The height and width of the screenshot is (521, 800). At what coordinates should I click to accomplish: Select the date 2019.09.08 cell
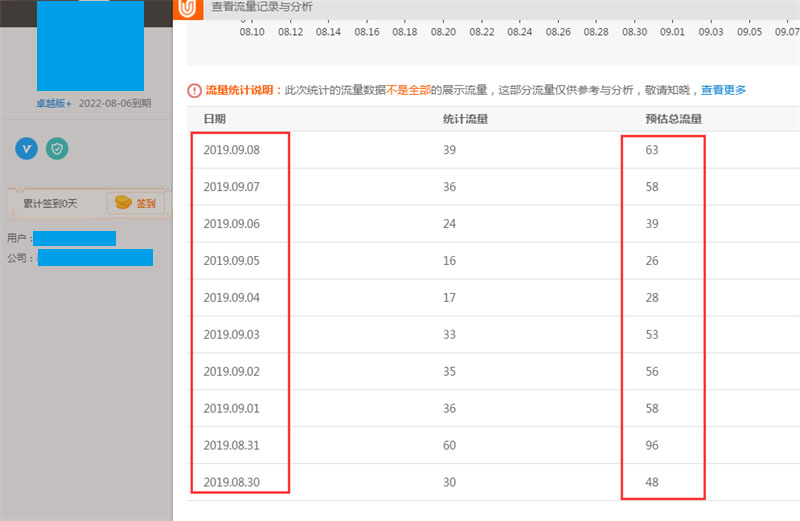tap(232, 150)
